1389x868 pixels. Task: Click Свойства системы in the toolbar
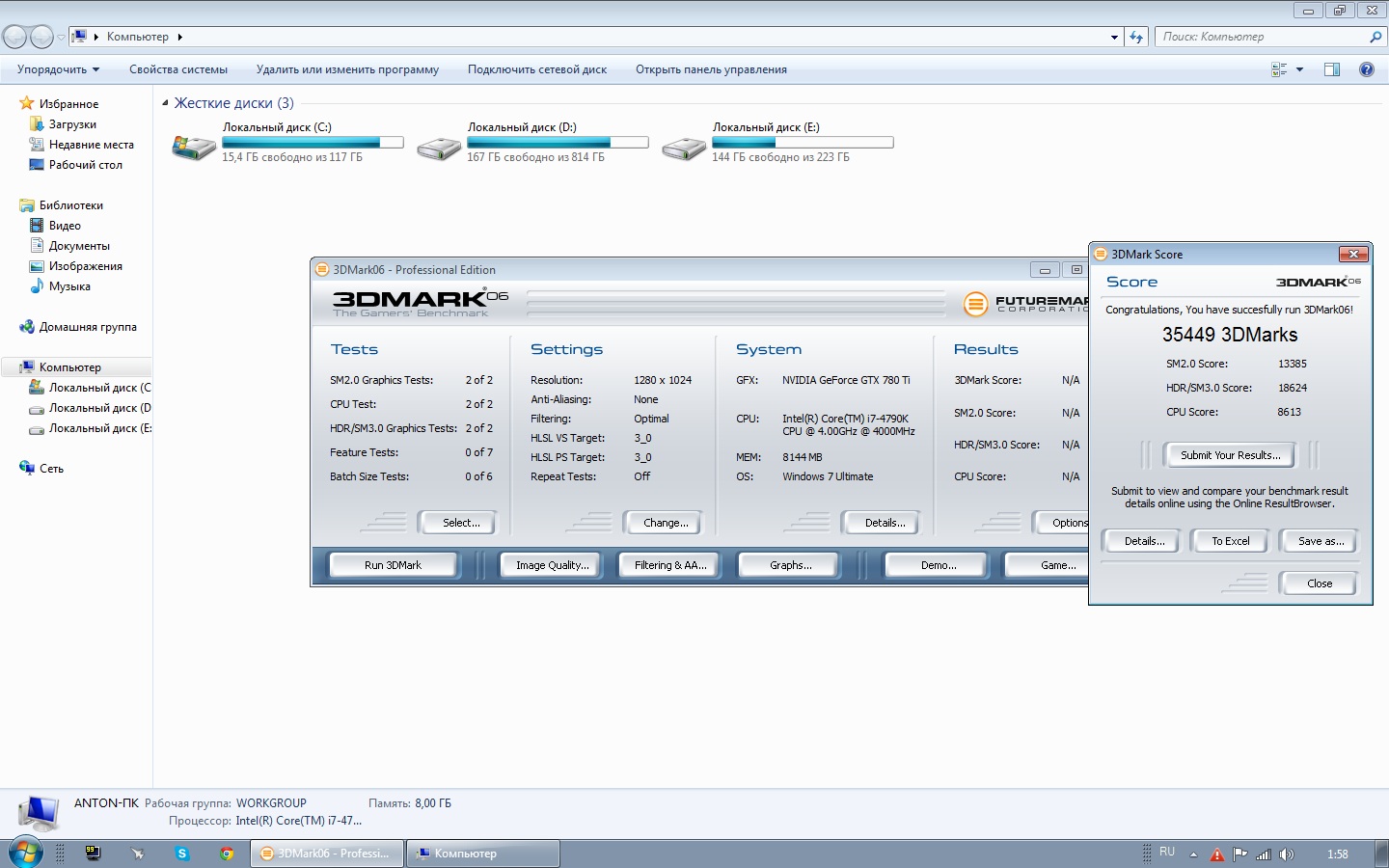coord(178,69)
